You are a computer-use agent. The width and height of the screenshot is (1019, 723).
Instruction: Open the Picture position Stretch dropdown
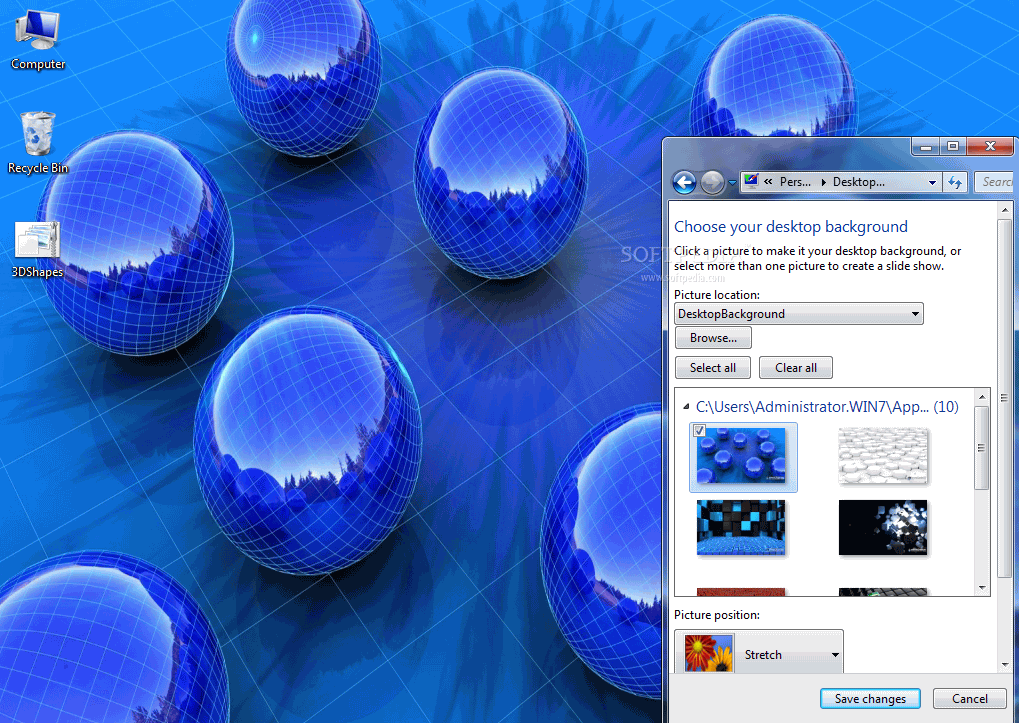(758, 652)
